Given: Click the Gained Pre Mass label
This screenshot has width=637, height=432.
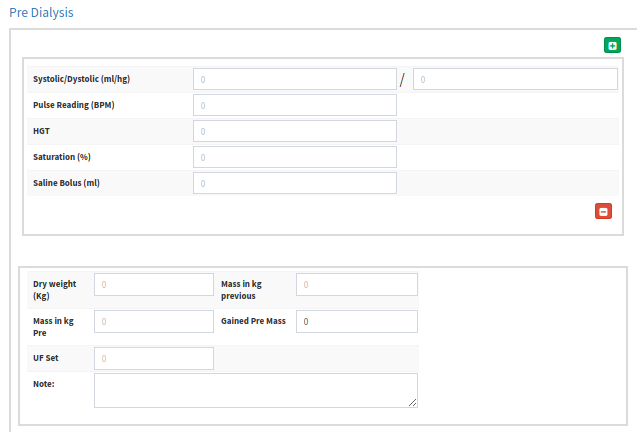Looking at the screenshot, I should [254, 322].
